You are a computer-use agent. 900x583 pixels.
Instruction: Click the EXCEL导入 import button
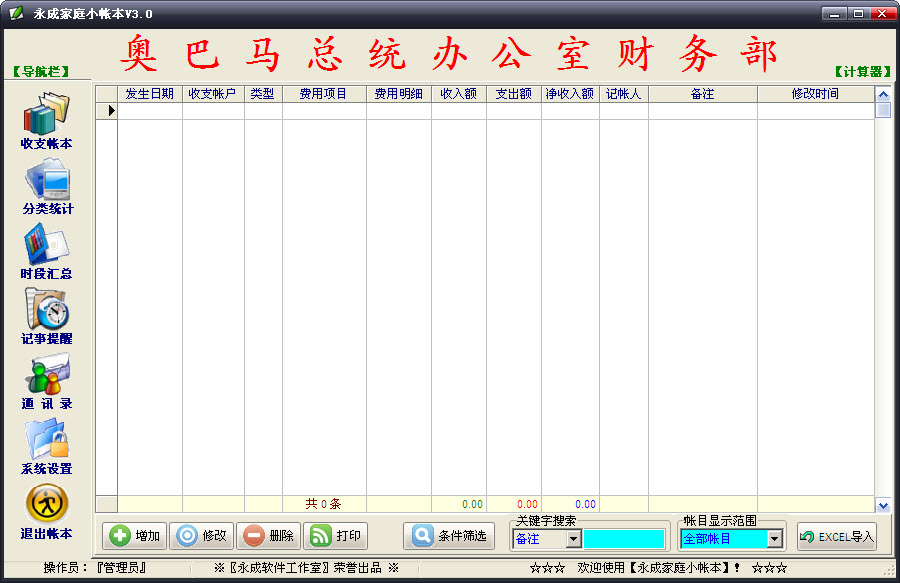837,537
